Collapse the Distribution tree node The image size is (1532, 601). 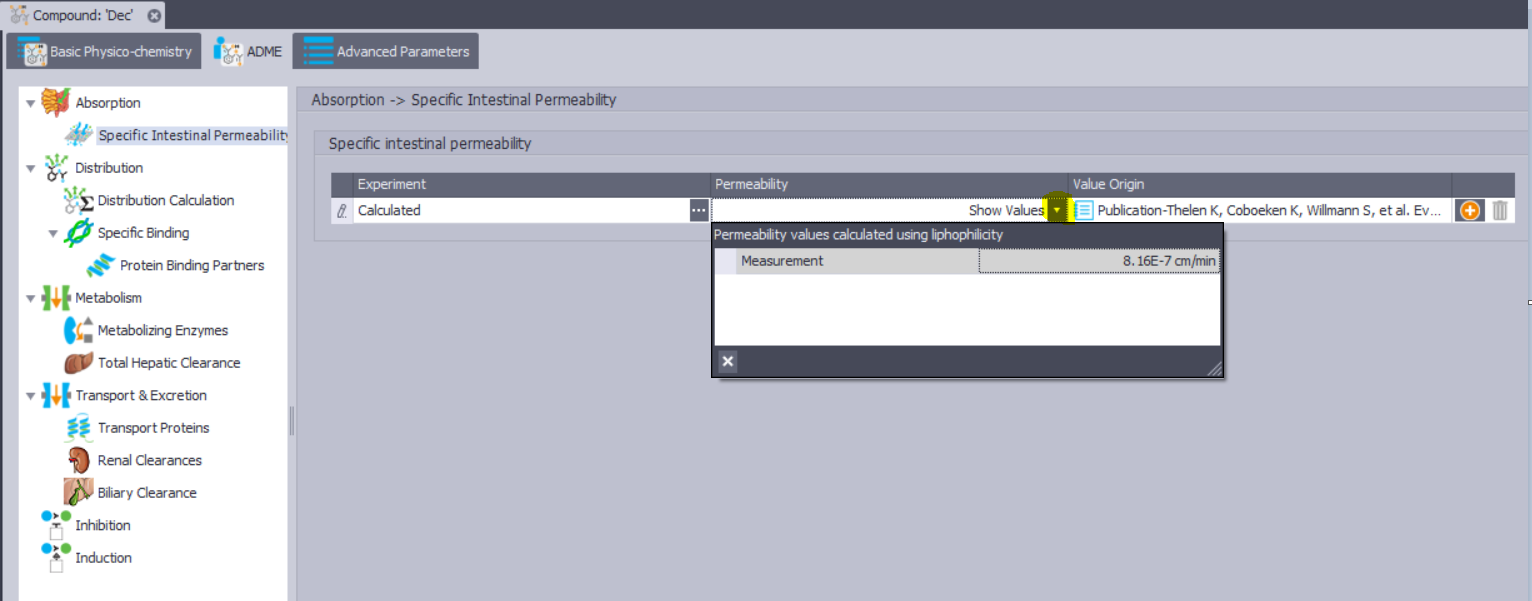pos(30,168)
